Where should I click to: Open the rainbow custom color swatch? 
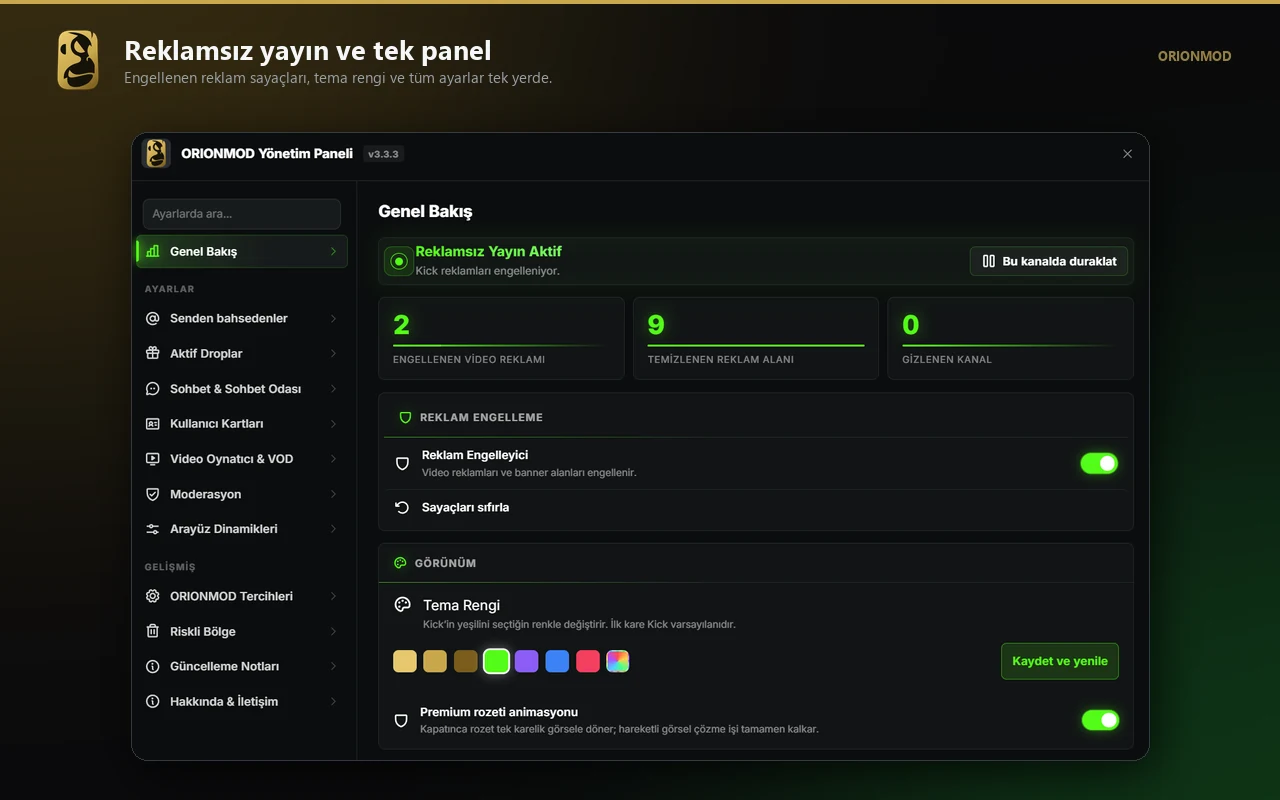618,661
